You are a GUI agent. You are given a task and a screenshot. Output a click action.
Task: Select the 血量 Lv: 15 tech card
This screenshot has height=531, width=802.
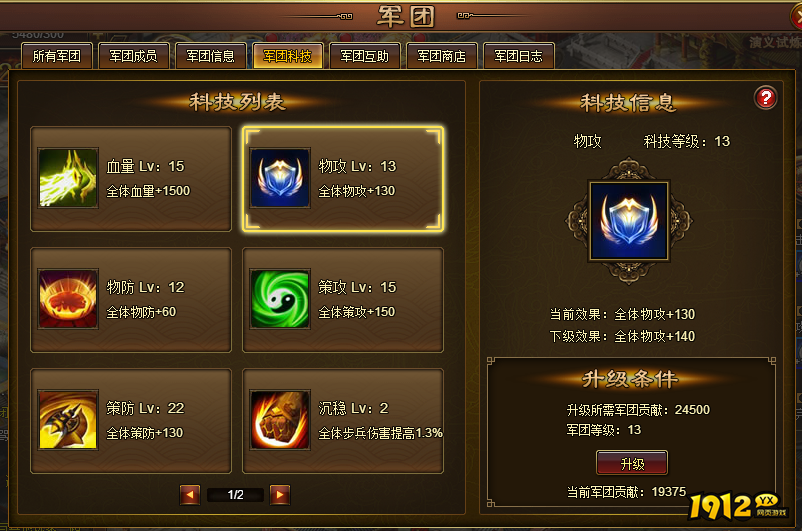(131, 179)
